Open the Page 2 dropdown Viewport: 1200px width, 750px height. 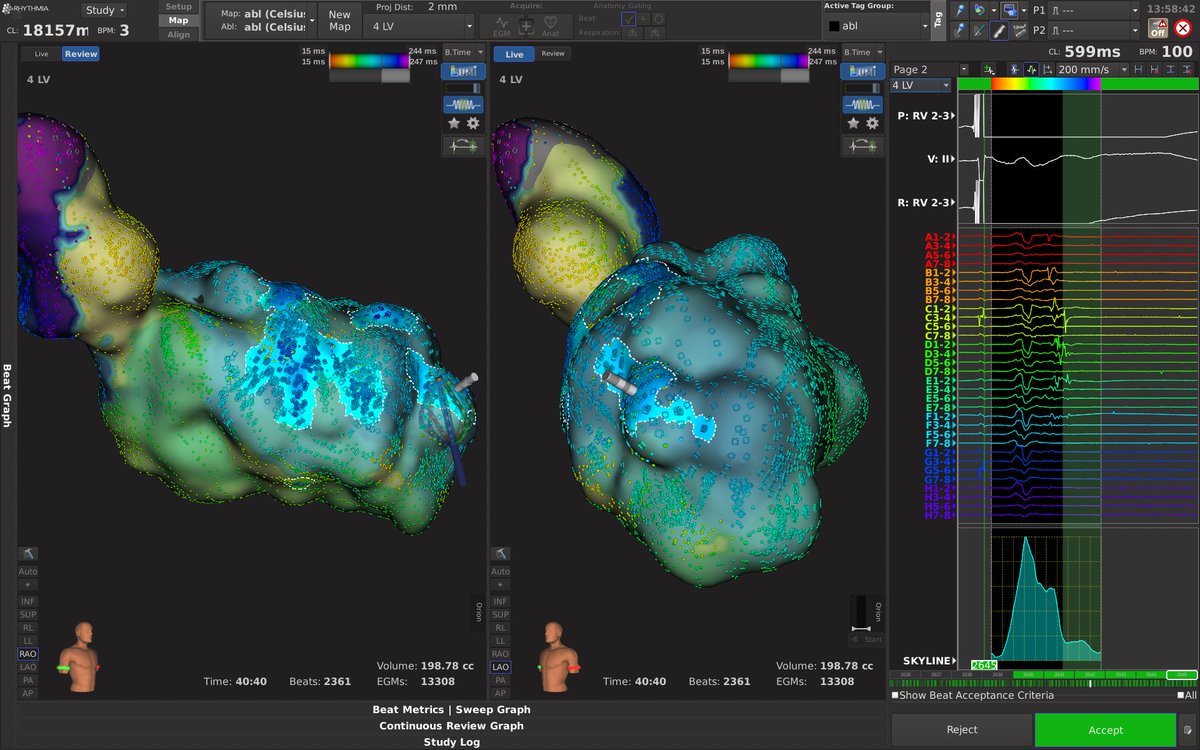[x=930, y=70]
